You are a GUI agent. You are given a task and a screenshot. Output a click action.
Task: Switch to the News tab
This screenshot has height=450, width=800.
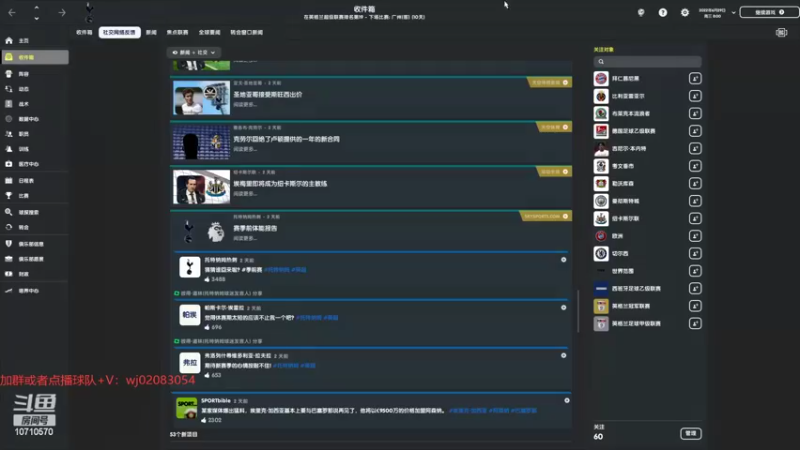151,32
